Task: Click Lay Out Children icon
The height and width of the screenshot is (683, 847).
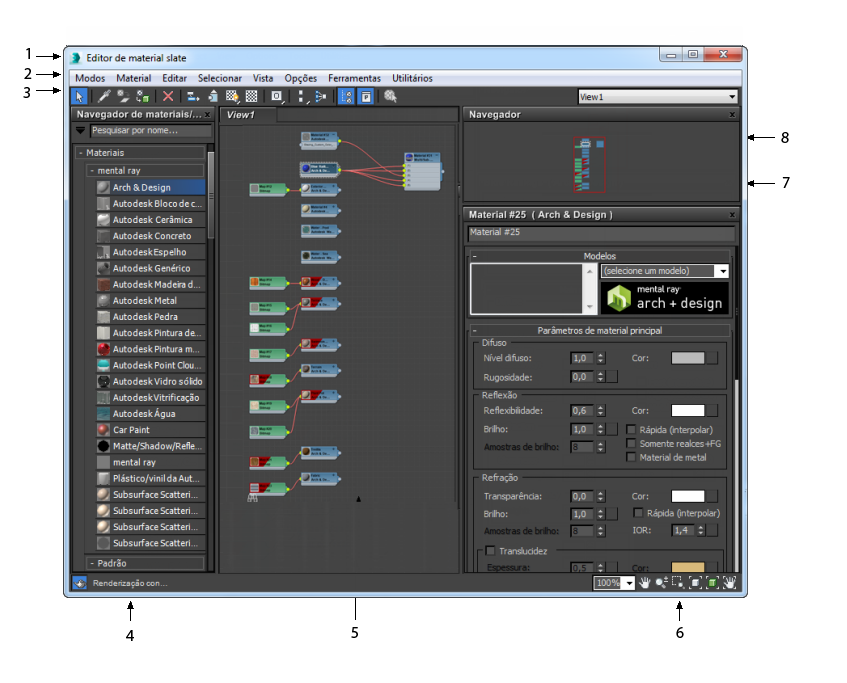Action: click(x=321, y=97)
